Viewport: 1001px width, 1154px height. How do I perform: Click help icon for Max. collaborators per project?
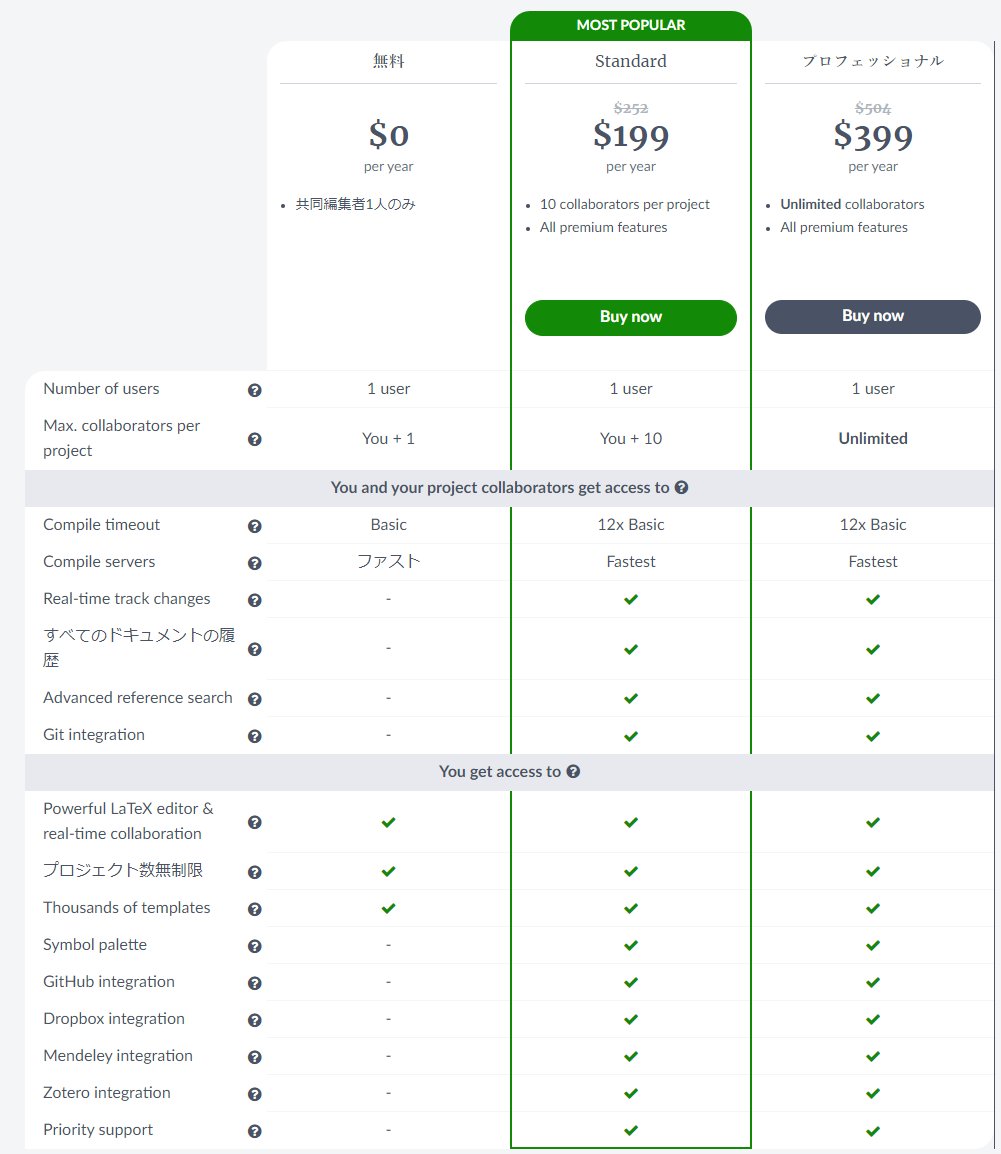pos(255,439)
